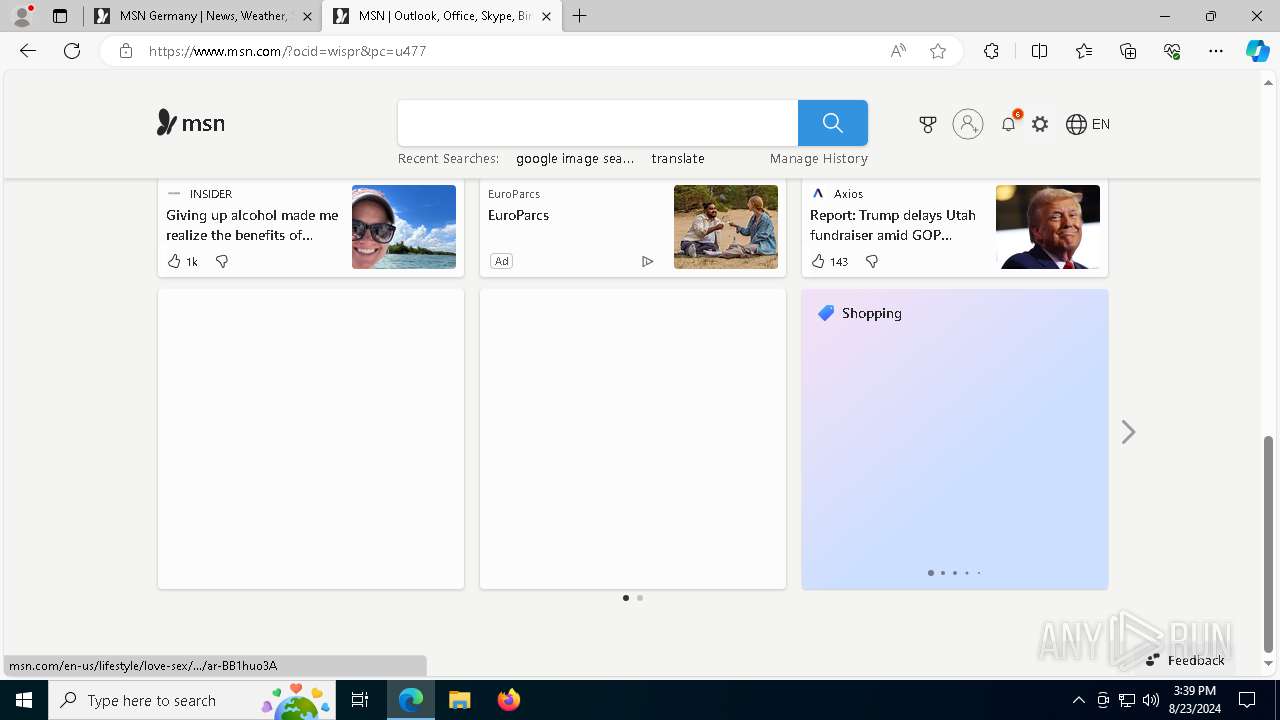Open File Explorer from taskbar

(x=459, y=700)
